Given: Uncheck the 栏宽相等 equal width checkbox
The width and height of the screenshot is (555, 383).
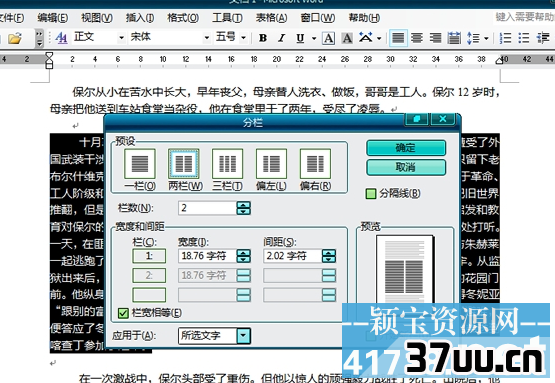Looking at the screenshot, I should [123, 313].
